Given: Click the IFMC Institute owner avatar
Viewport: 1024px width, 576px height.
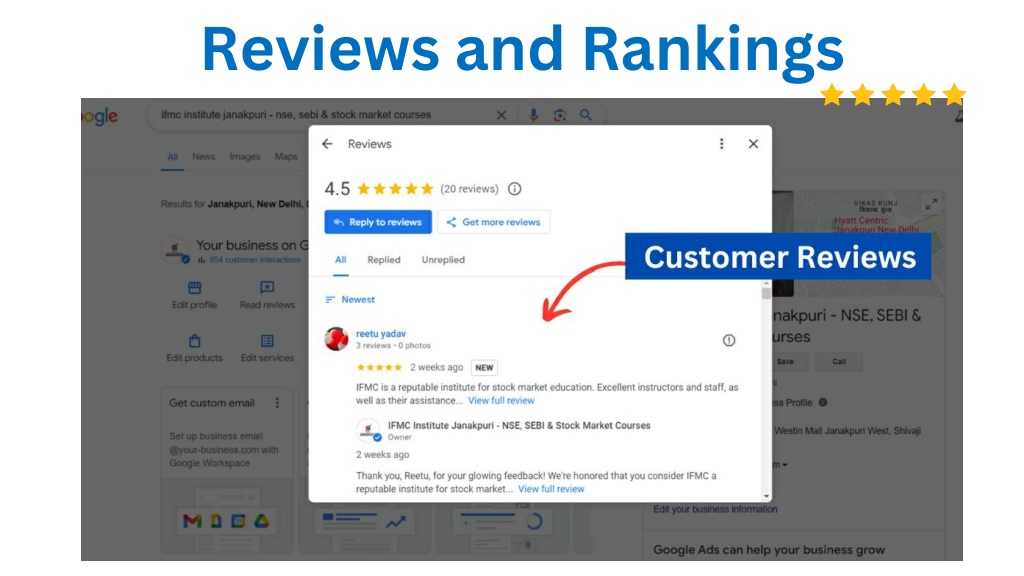Looking at the screenshot, I should 368,430.
